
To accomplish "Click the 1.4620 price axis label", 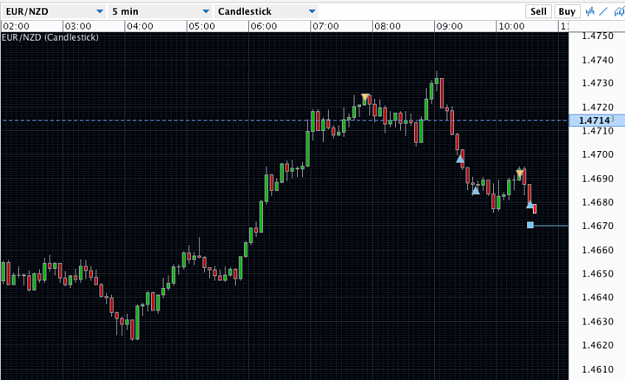I will click(597, 345).
